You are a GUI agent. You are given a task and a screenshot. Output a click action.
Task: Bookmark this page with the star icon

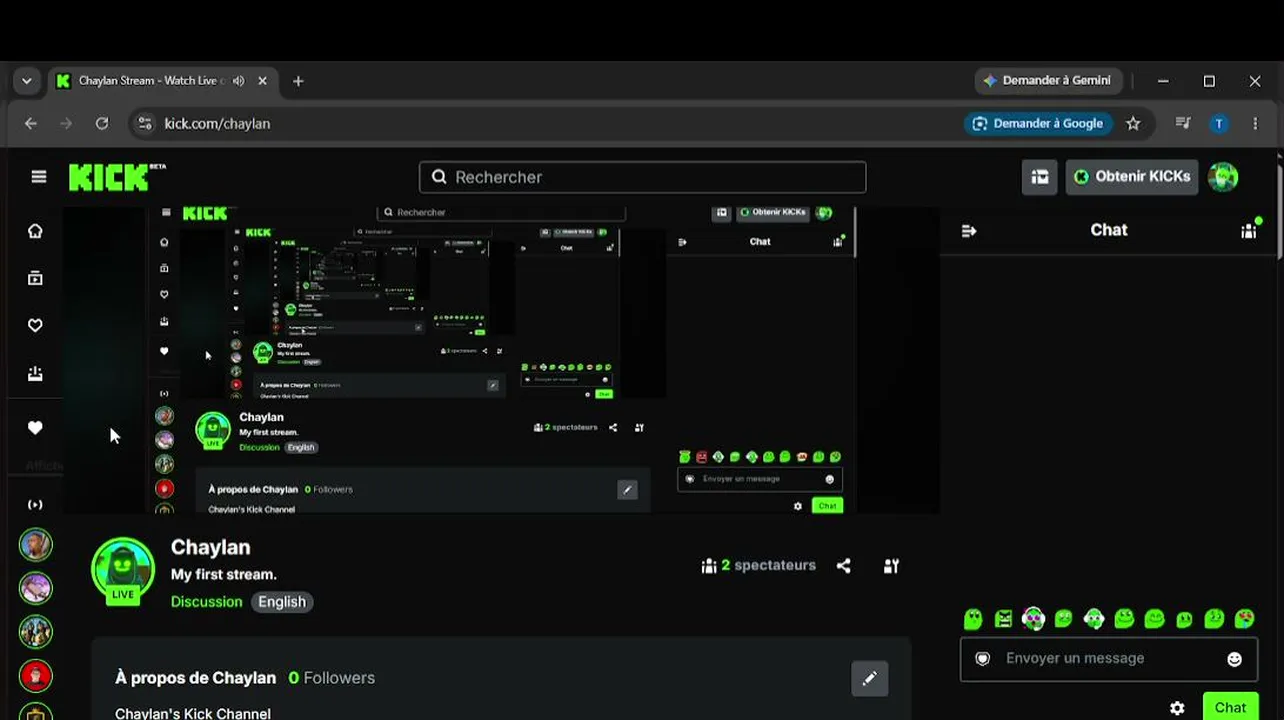1133,124
